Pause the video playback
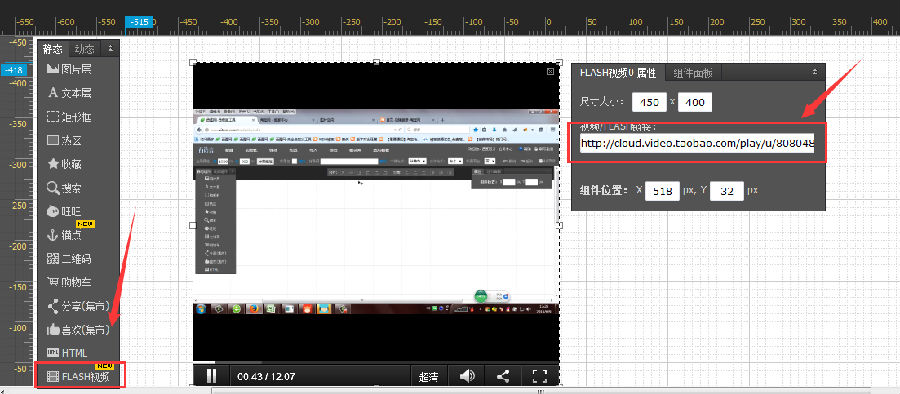The width and height of the screenshot is (900, 394). [211, 376]
